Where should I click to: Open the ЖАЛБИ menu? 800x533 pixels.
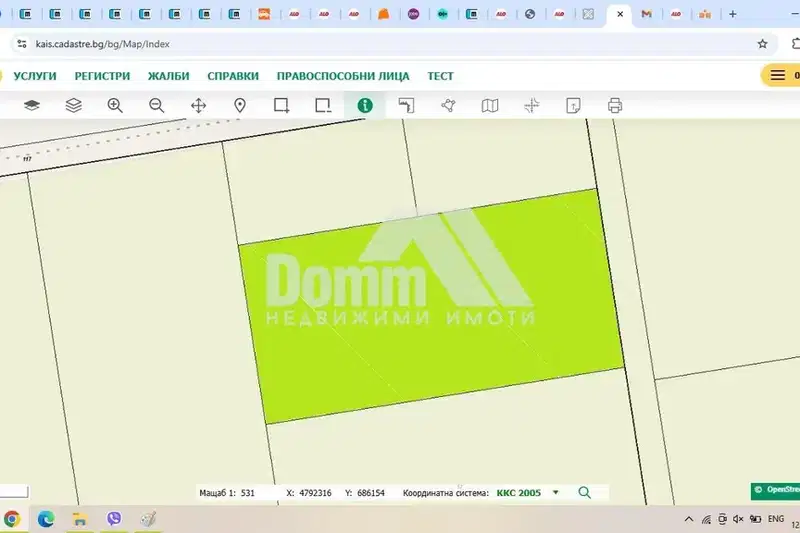pyautogui.click(x=168, y=76)
